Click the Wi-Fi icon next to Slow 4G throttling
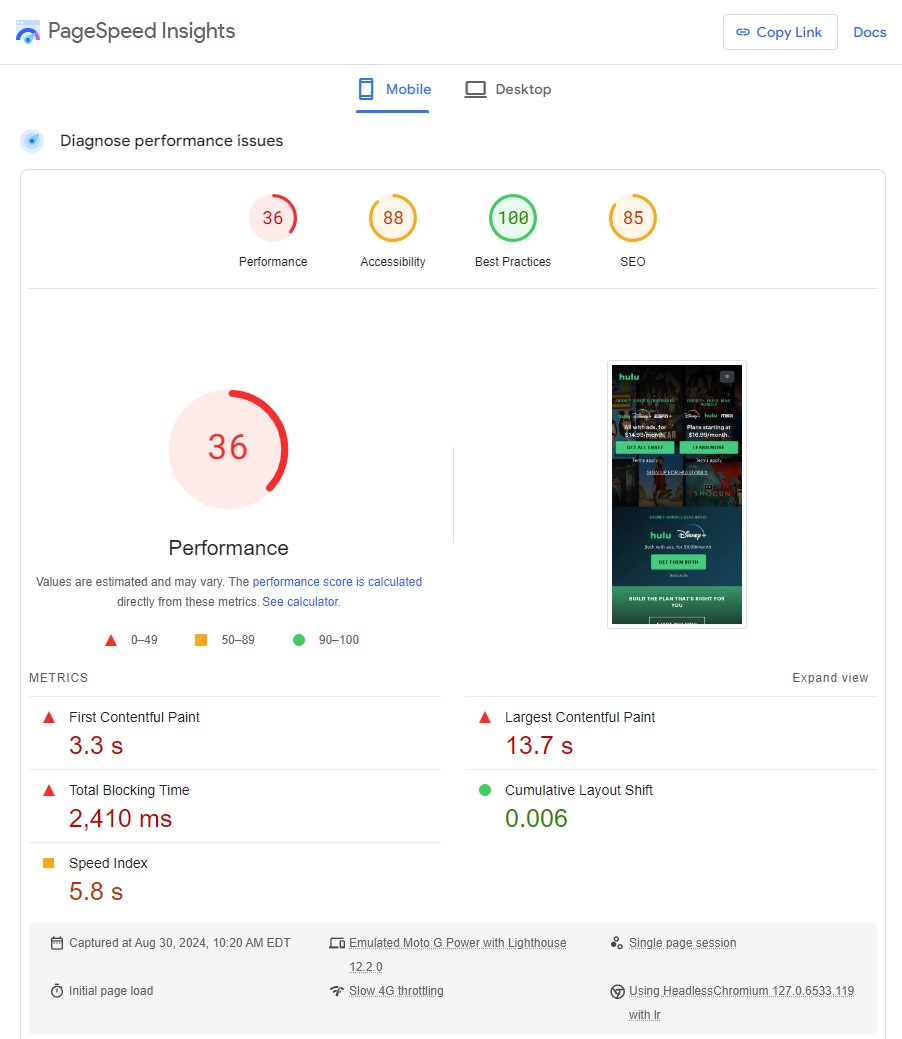 tap(337, 991)
